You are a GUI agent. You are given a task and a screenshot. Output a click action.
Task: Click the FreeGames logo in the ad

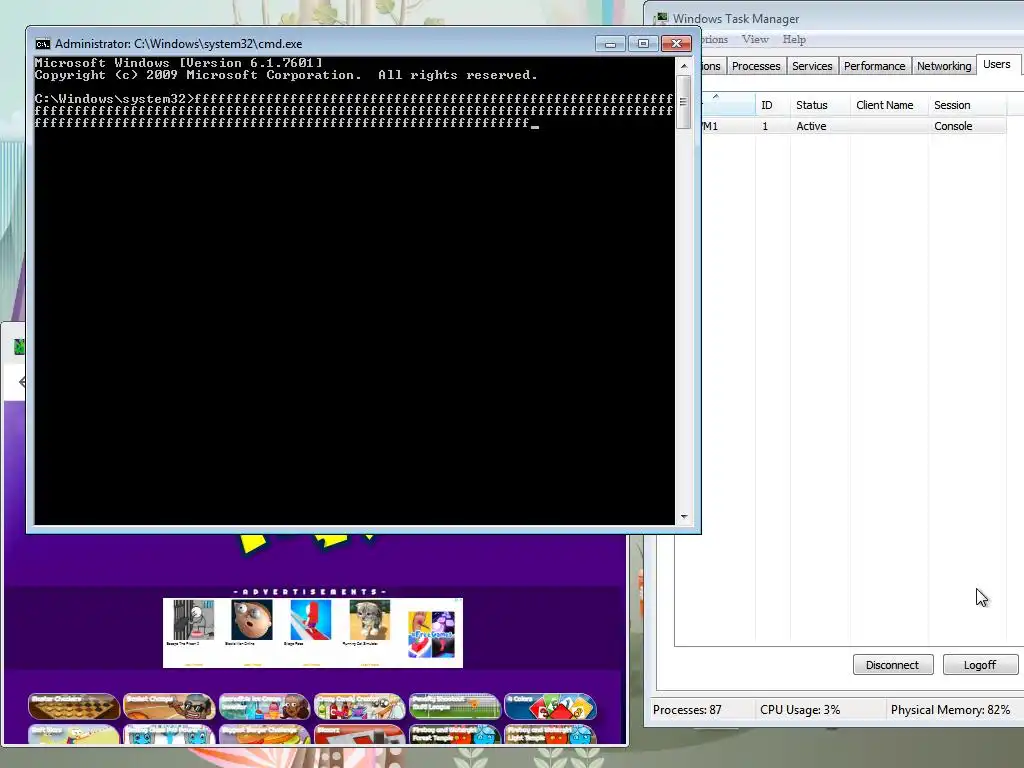coord(431,634)
